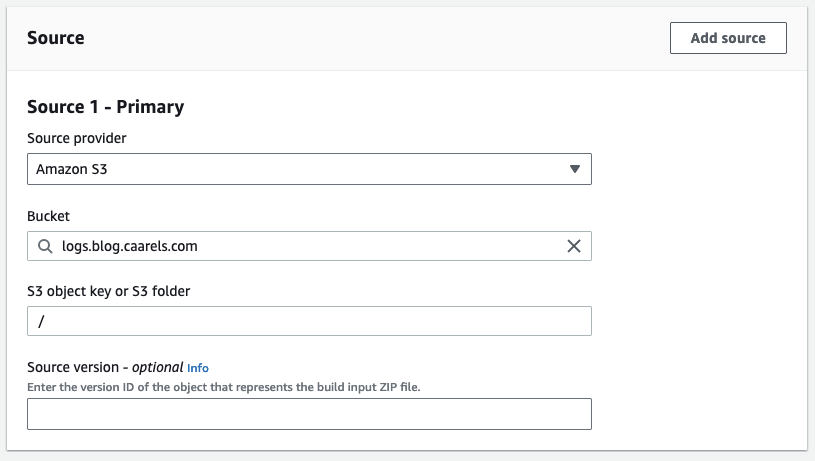Screen dimensions: 815x461
Task: Click the 'Source version - optional' label
Action: [104, 367]
